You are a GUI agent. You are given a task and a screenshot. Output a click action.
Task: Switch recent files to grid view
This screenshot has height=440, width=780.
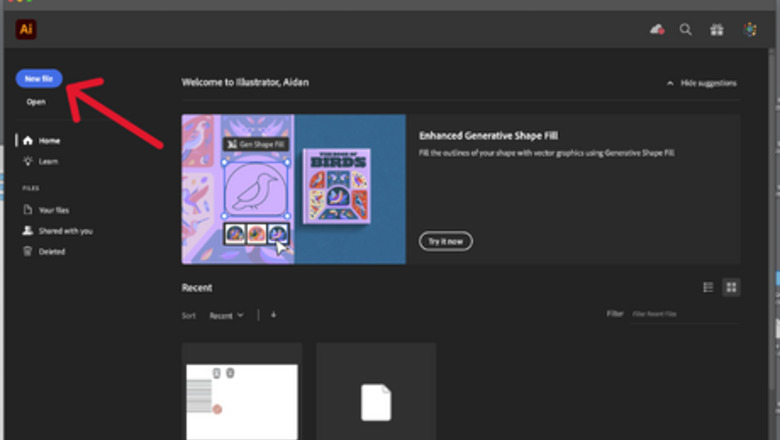tap(732, 288)
